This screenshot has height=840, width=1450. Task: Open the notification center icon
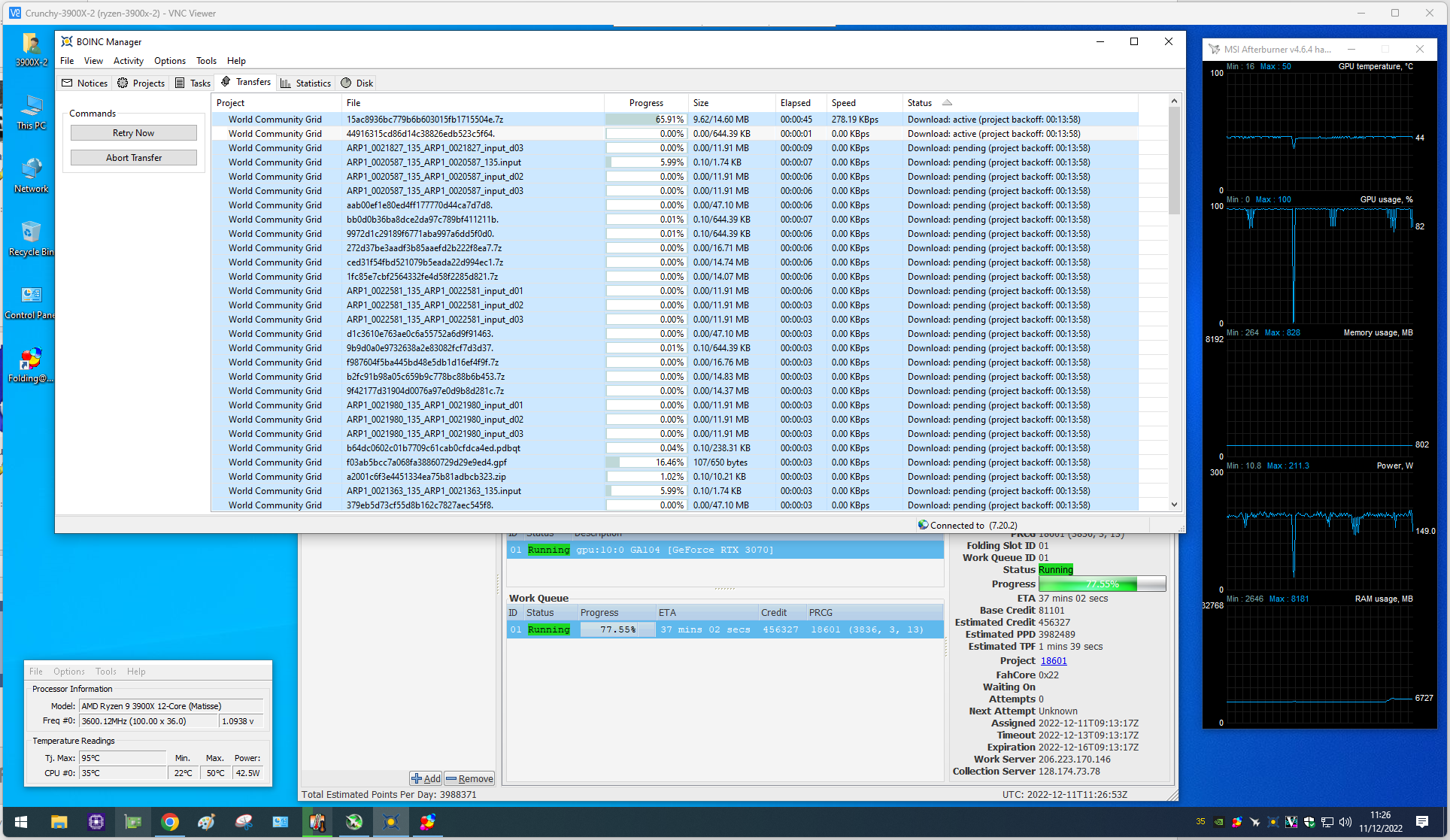tap(1422, 822)
